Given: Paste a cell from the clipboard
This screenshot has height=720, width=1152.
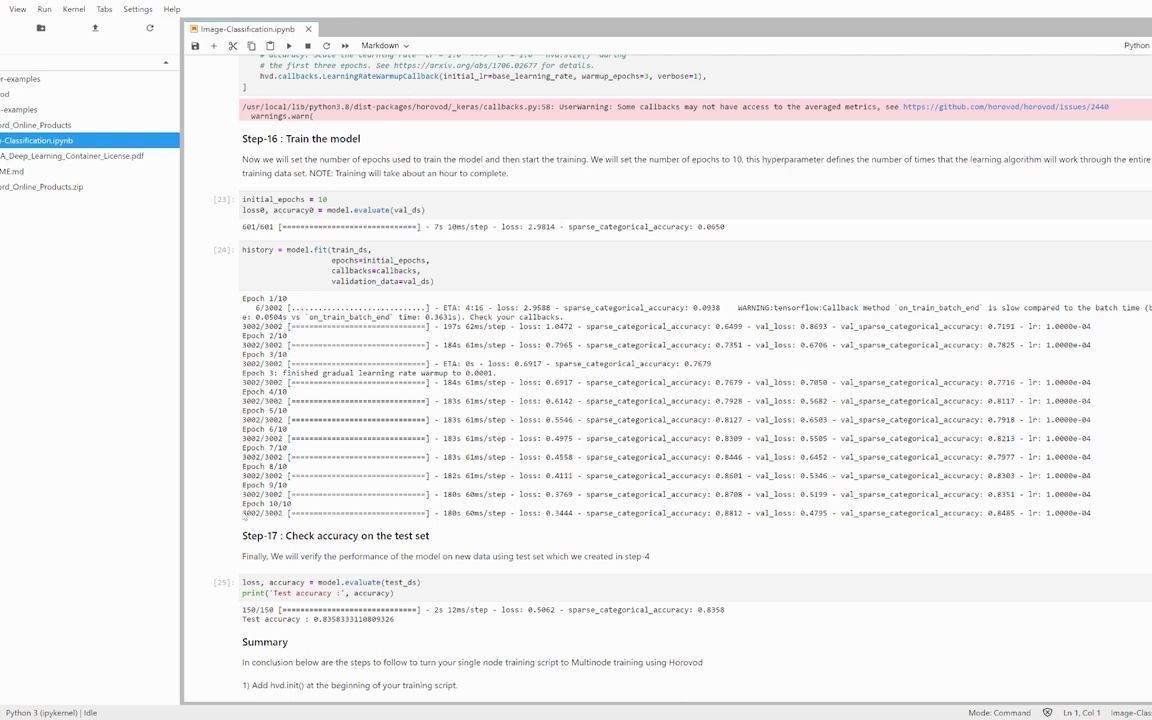Looking at the screenshot, I should click(270, 45).
